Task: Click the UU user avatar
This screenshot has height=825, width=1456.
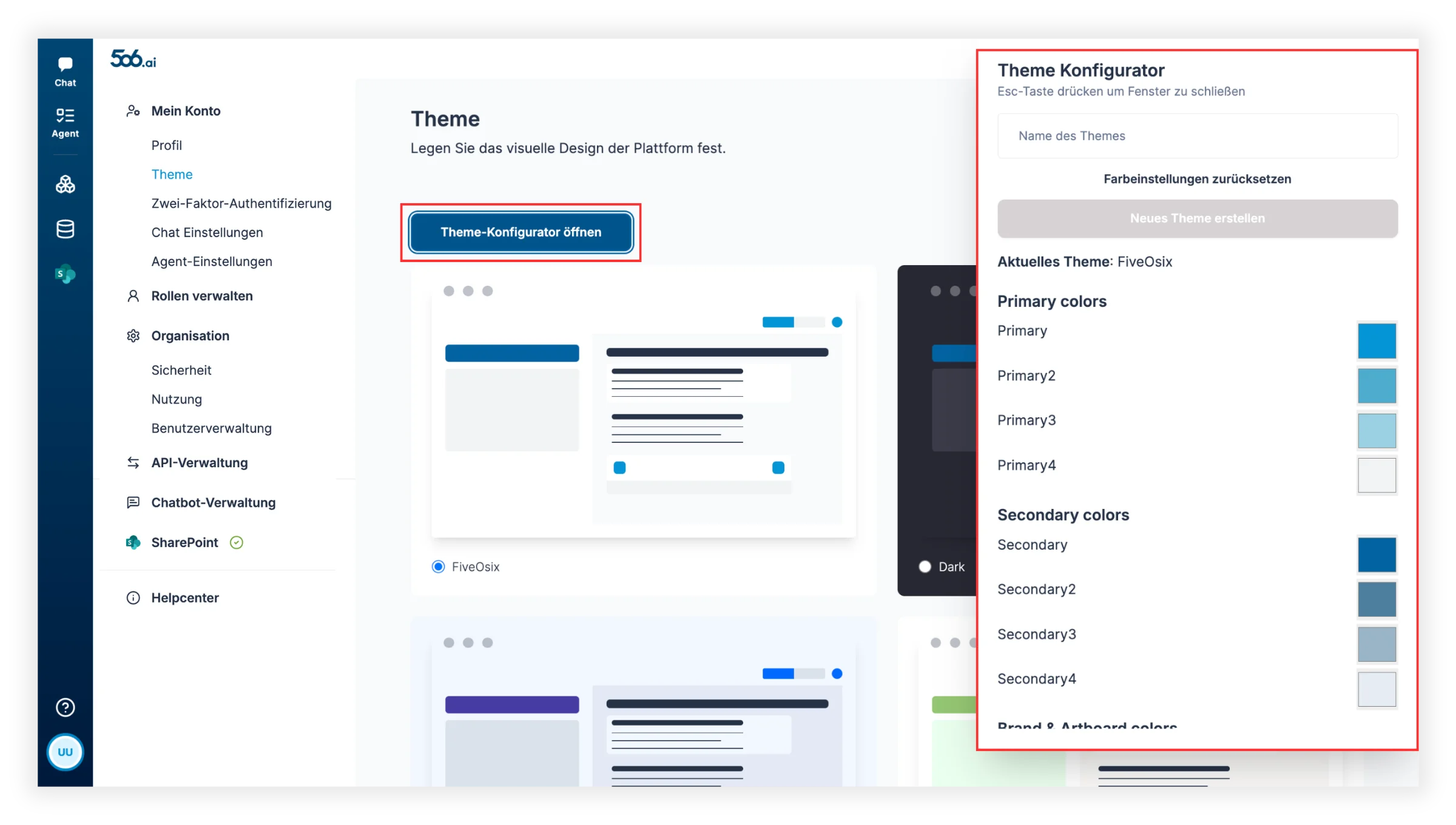Action: 65,752
